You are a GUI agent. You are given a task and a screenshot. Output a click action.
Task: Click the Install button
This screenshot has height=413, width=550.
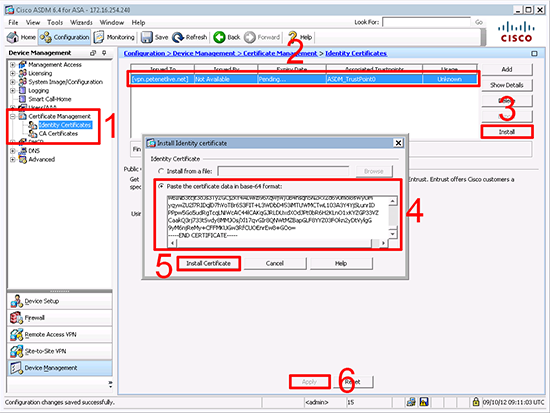[507, 132]
